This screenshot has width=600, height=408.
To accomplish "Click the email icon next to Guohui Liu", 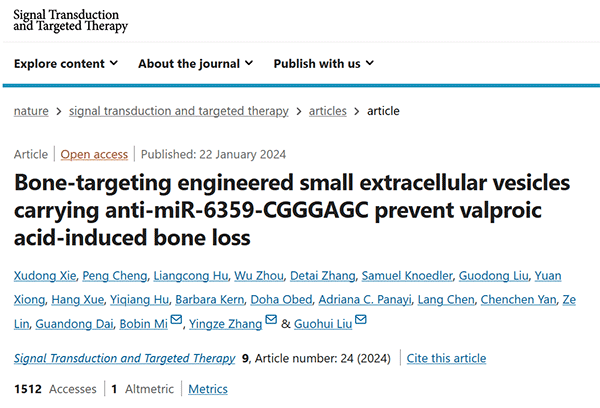I will click(361, 321).
